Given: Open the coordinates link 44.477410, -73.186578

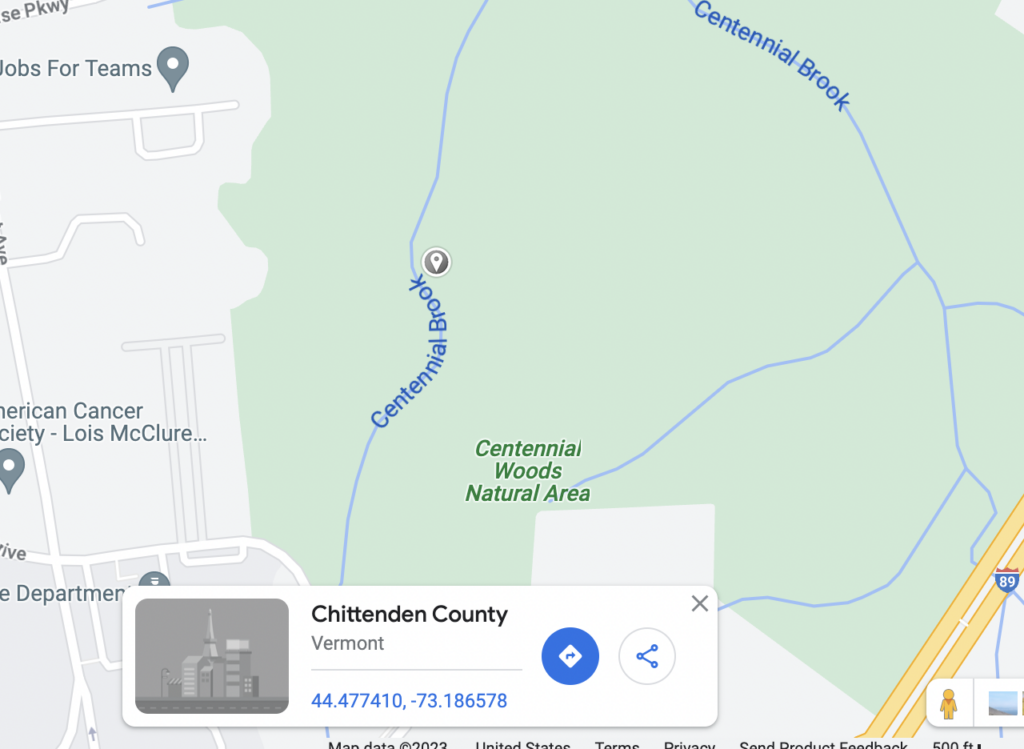Looking at the screenshot, I should (409, 701).
